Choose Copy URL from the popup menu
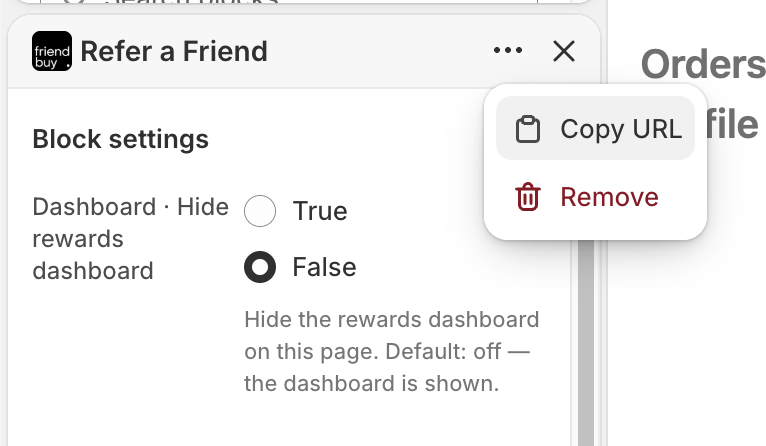 pyautogui.click(x=595, y=128)
